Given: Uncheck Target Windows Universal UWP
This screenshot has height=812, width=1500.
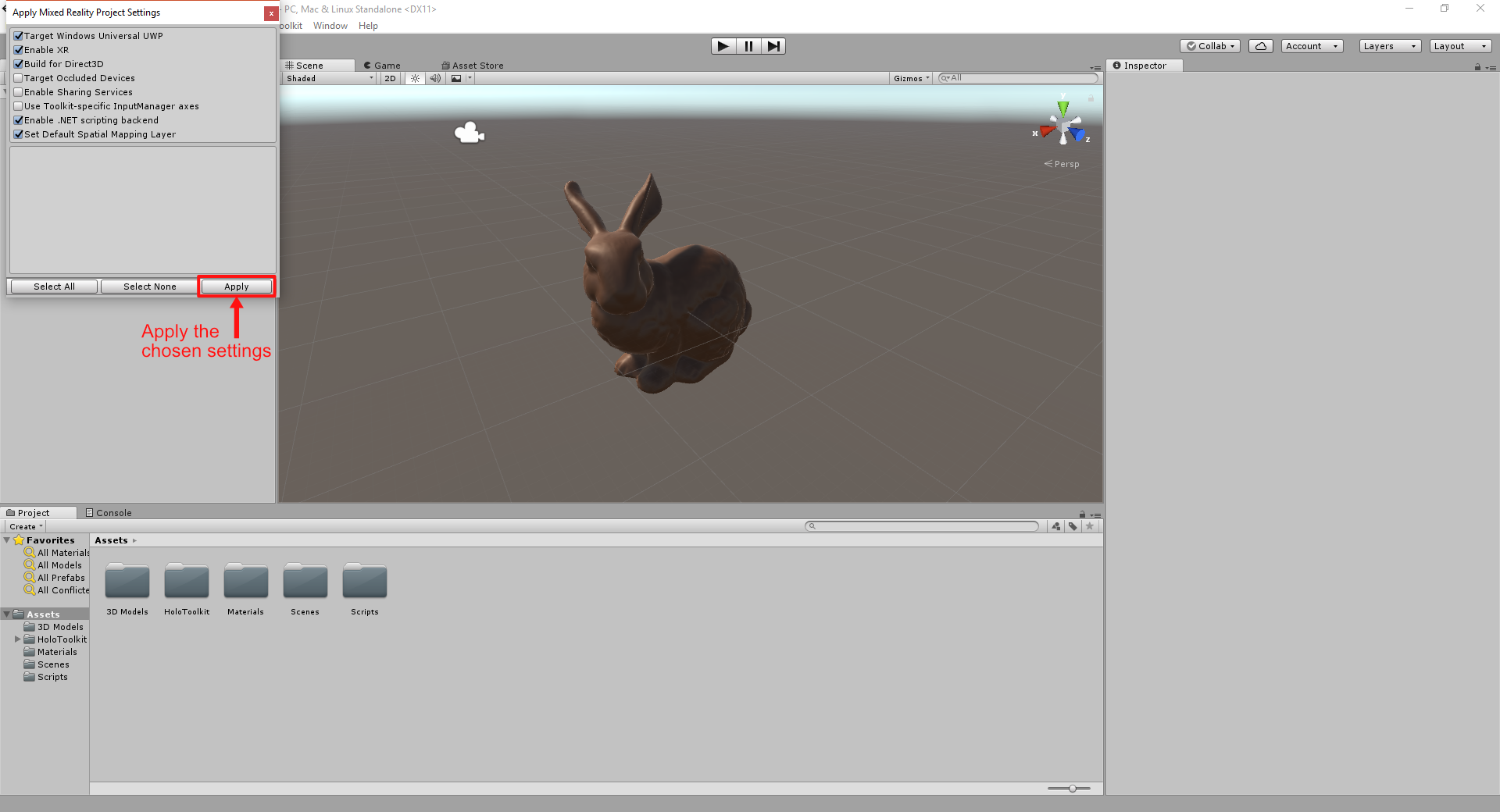Looking at the screenshot, I should (19, 36).
